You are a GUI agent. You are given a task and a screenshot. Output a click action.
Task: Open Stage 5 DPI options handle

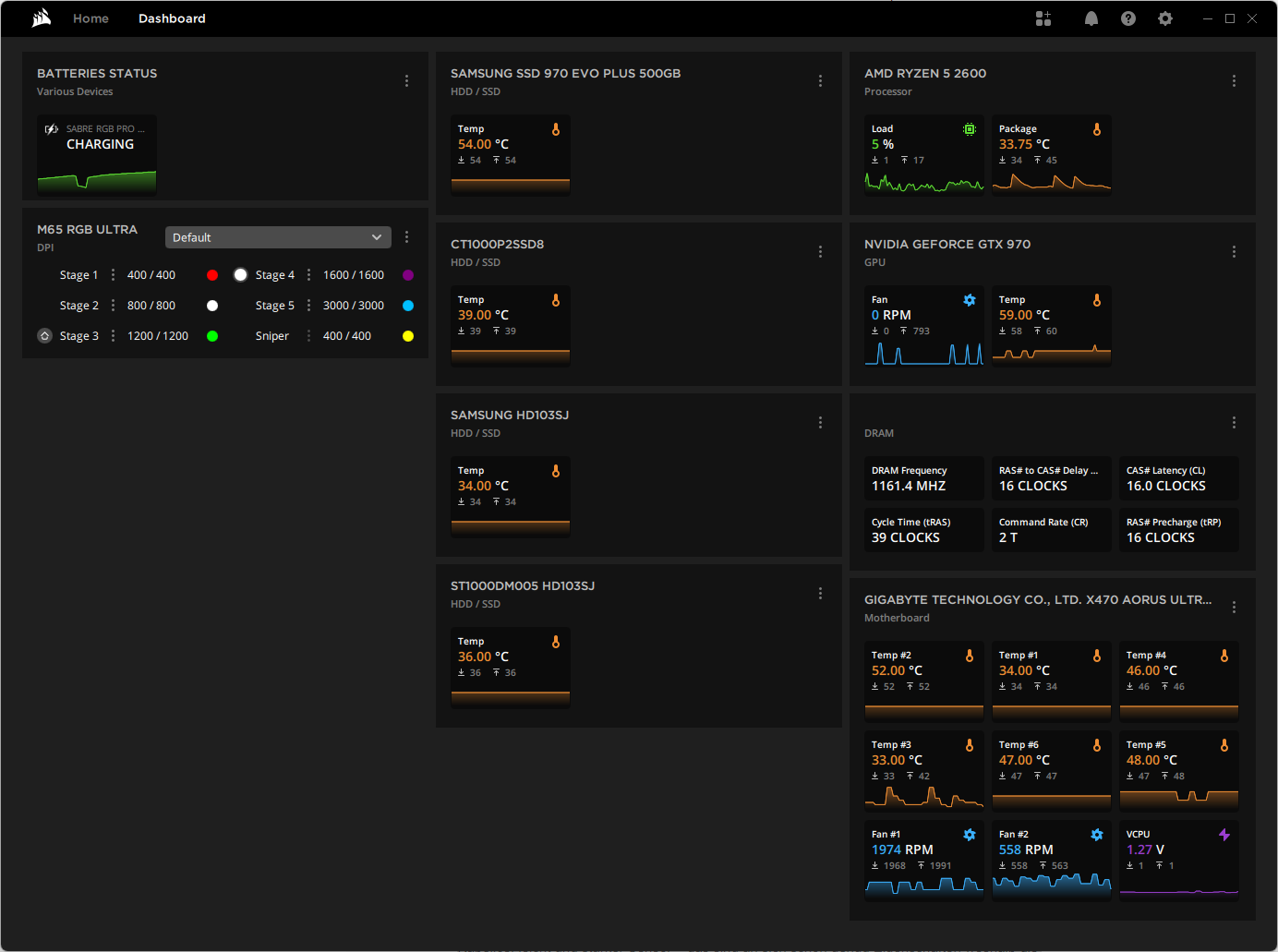pyautogui.click(x=308, y=306)
